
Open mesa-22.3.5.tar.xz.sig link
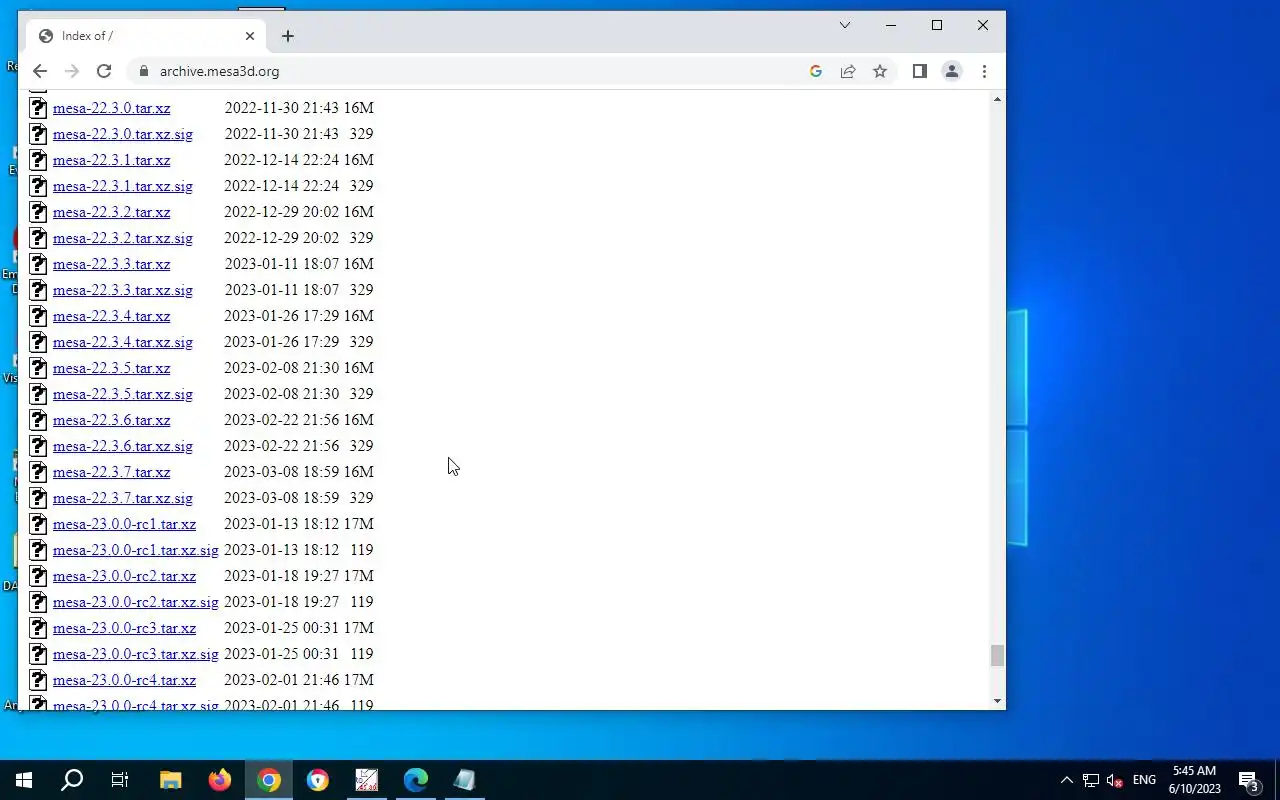click(x=122, y=394)
